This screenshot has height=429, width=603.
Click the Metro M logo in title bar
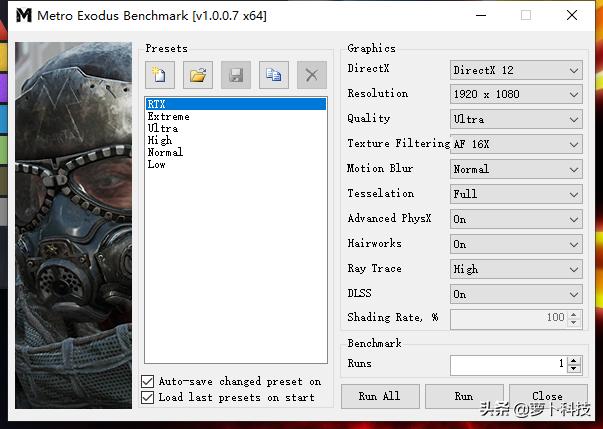click(x=24, y=16)
